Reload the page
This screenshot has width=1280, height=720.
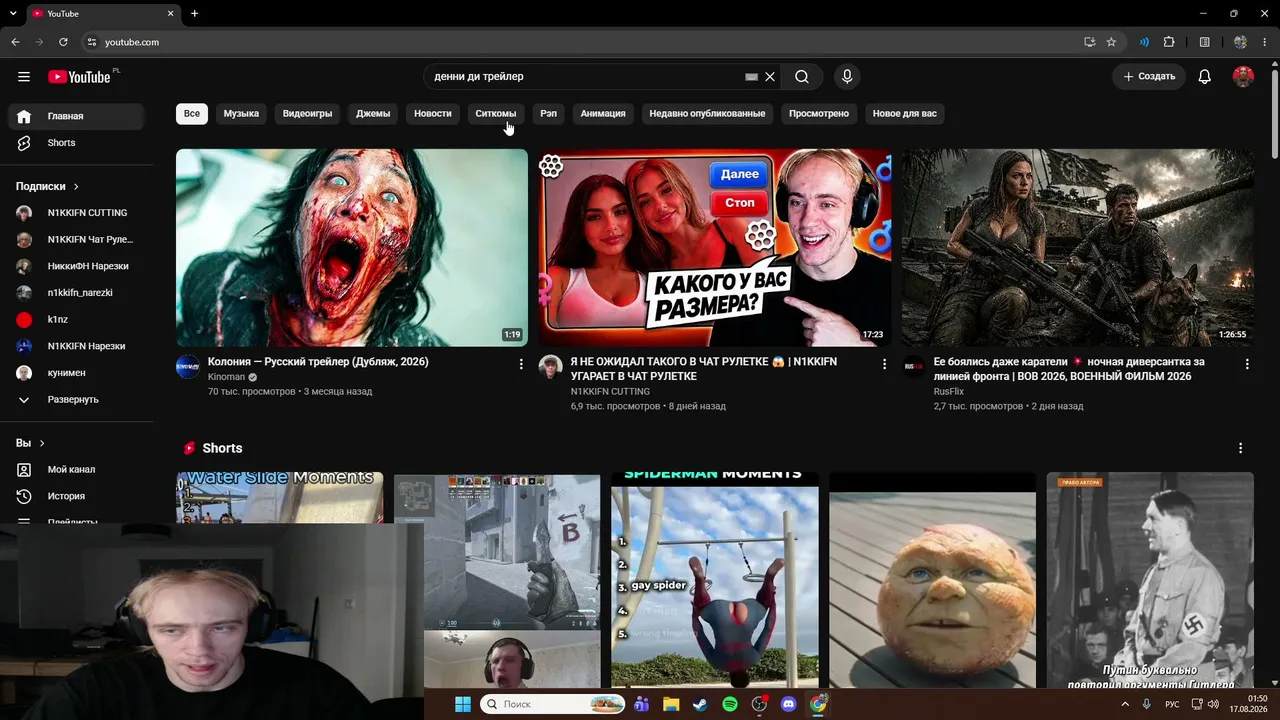click(x=63, y=42)
